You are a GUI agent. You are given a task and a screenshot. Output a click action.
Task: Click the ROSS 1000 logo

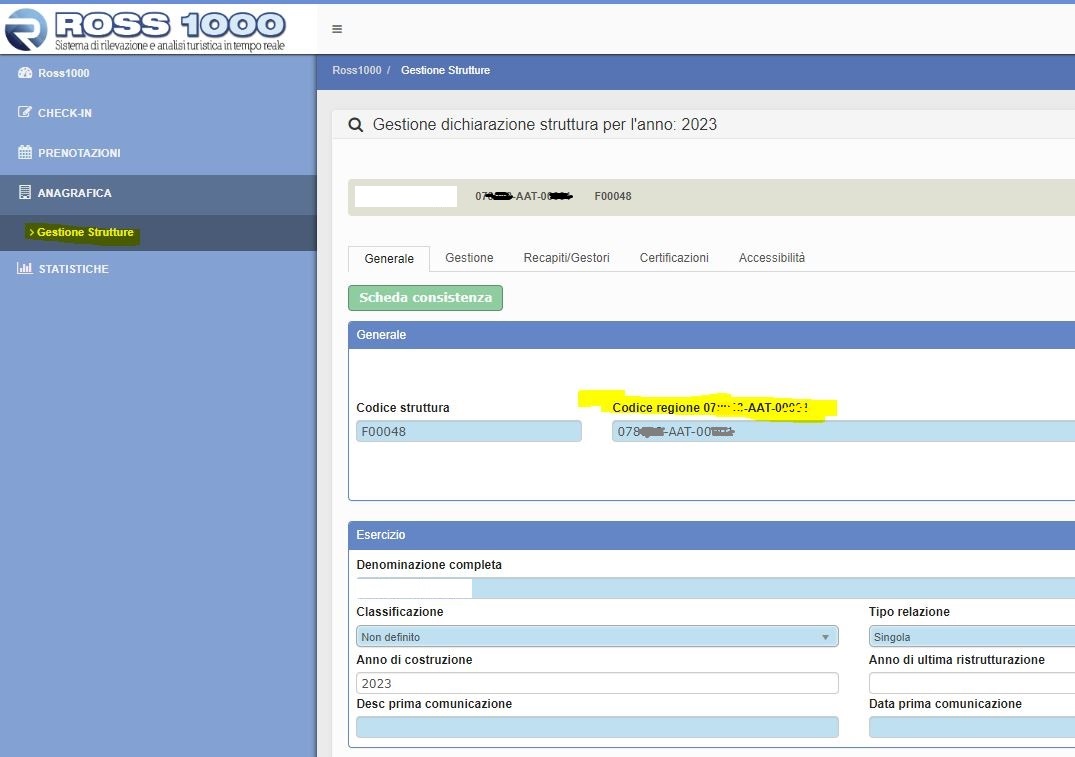coord(145,29)
